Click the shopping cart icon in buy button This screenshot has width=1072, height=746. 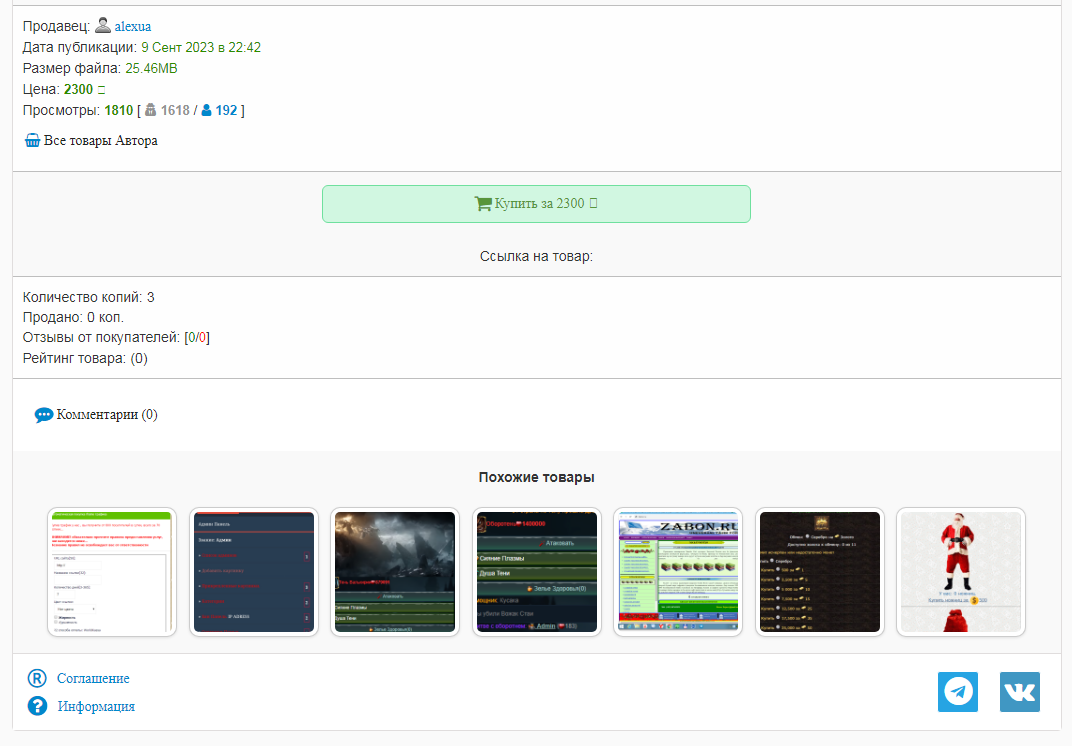click(483, 204)
